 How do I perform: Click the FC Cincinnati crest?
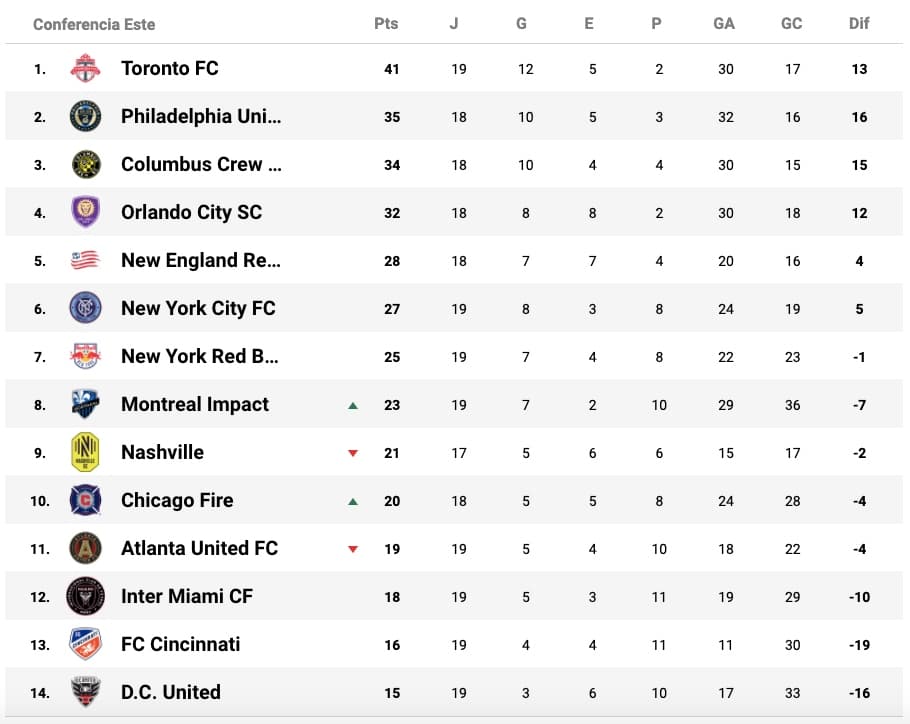(x=85, y=644)
